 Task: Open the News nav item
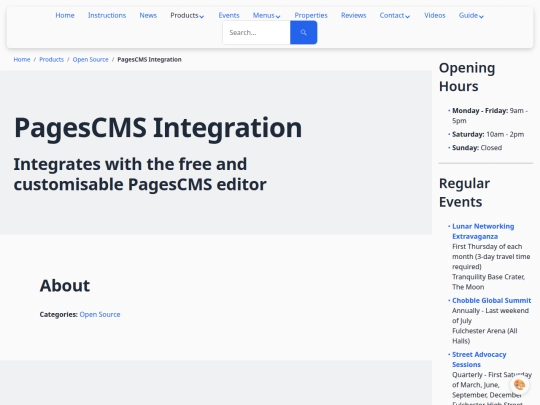pyautogui.click(x=148, y=15)
